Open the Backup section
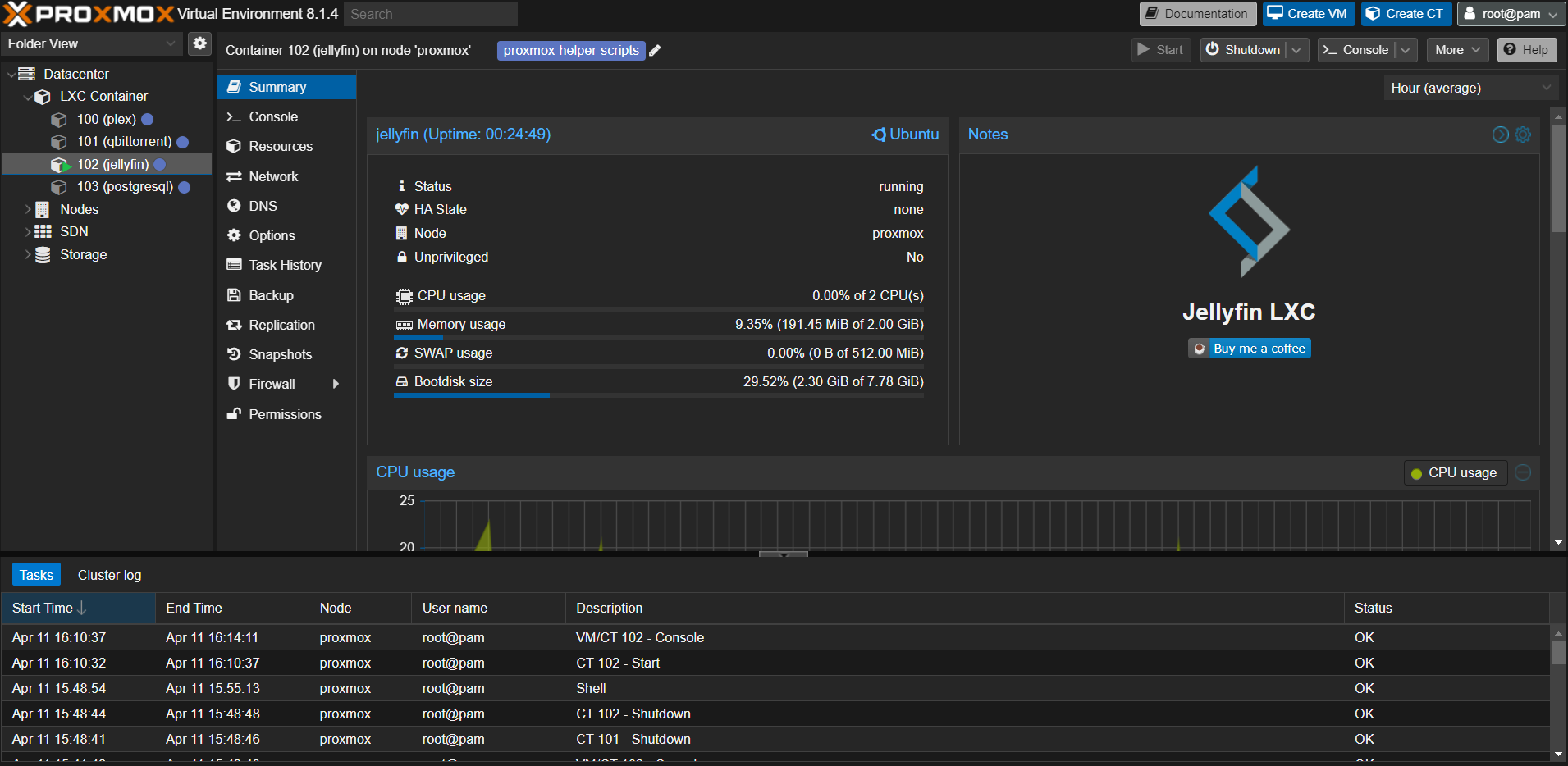This screenshot has width=1568, height=766. [271, 295]
